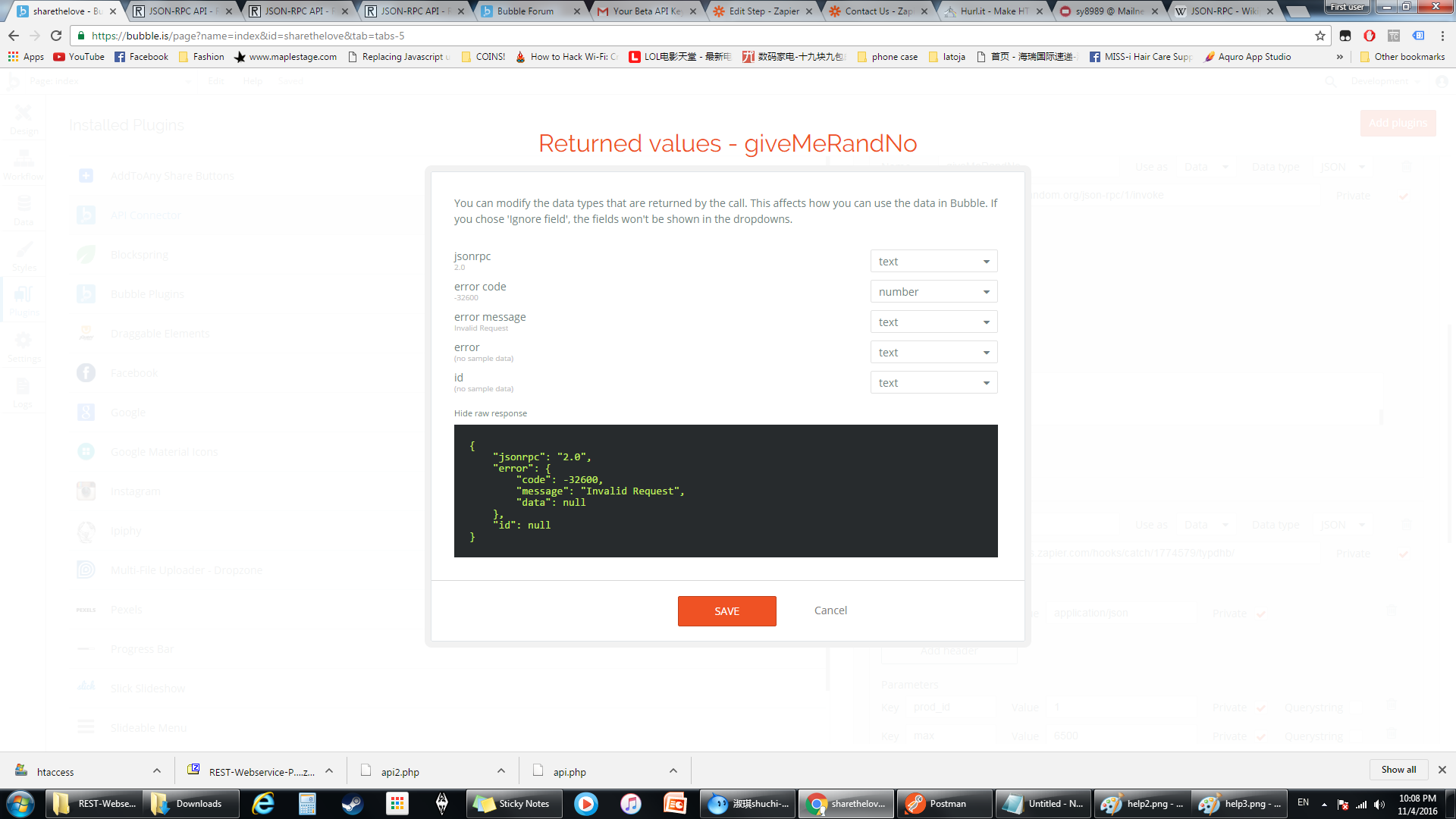Image resolution: width=1456 pixels, height=819 pixels.
Task: Open Internet Explorer taskbar icon
Action: 263,804
